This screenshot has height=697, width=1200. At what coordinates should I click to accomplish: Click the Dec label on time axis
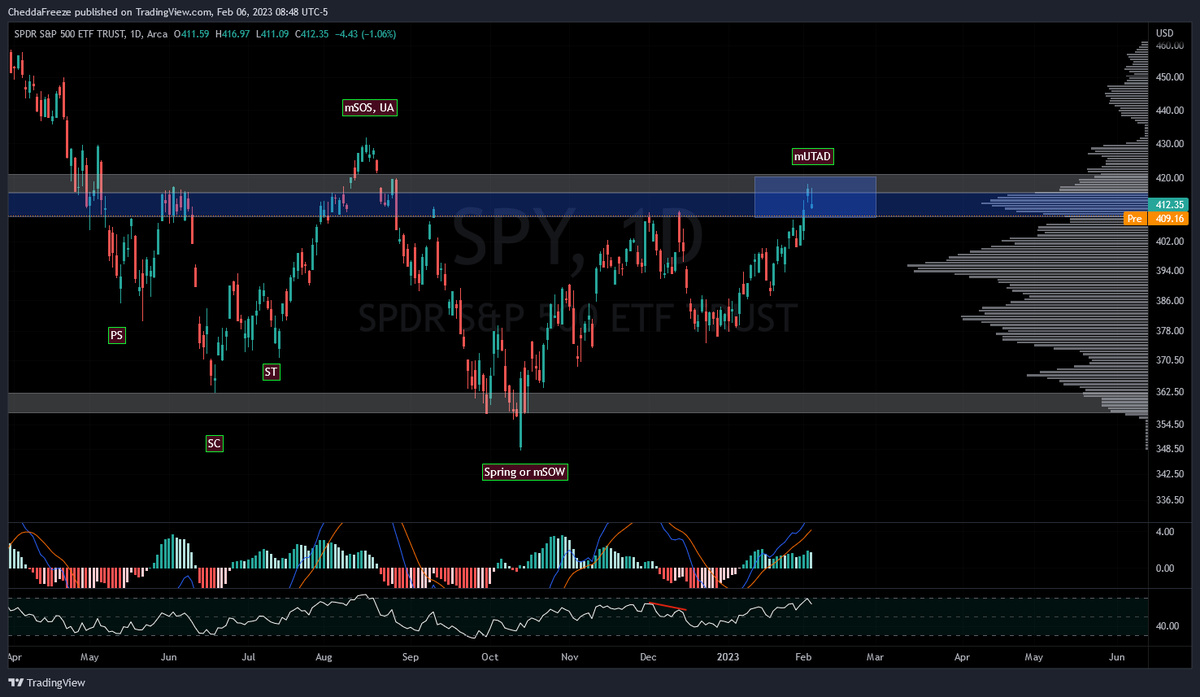(x=647, y=658)
